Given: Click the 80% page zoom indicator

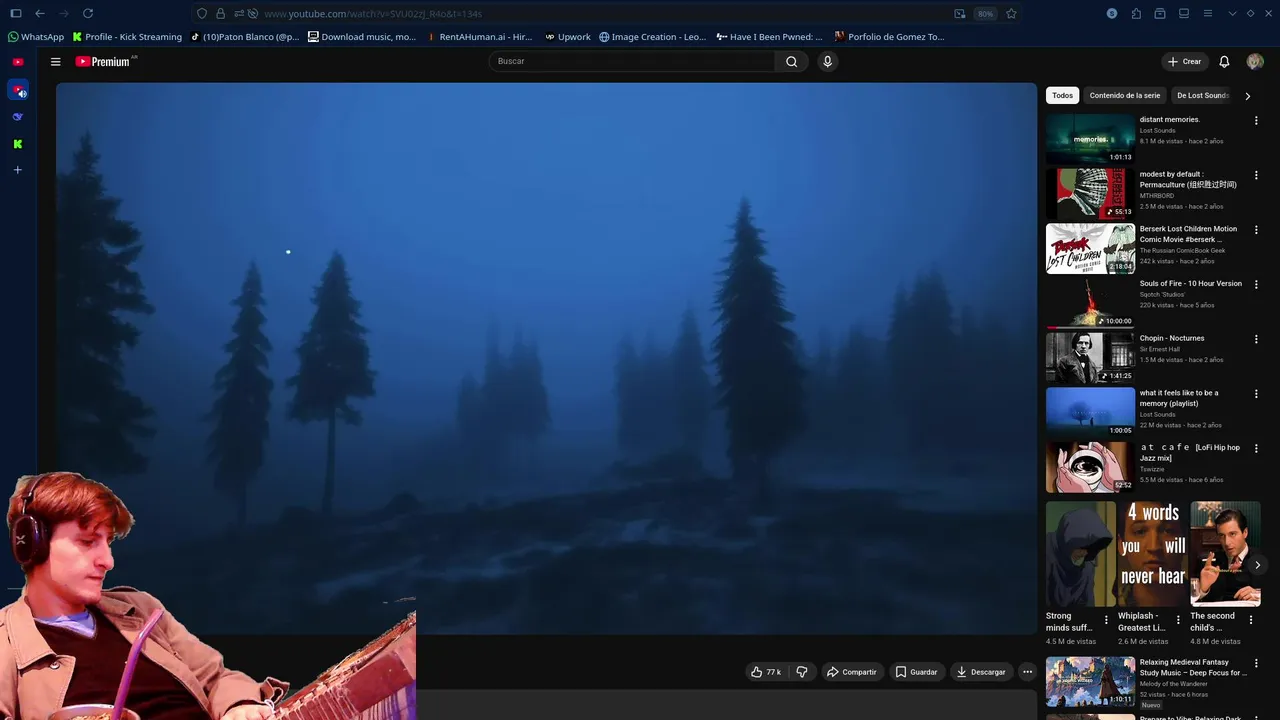Looking at the screenshot, I should tap(986, 14).
